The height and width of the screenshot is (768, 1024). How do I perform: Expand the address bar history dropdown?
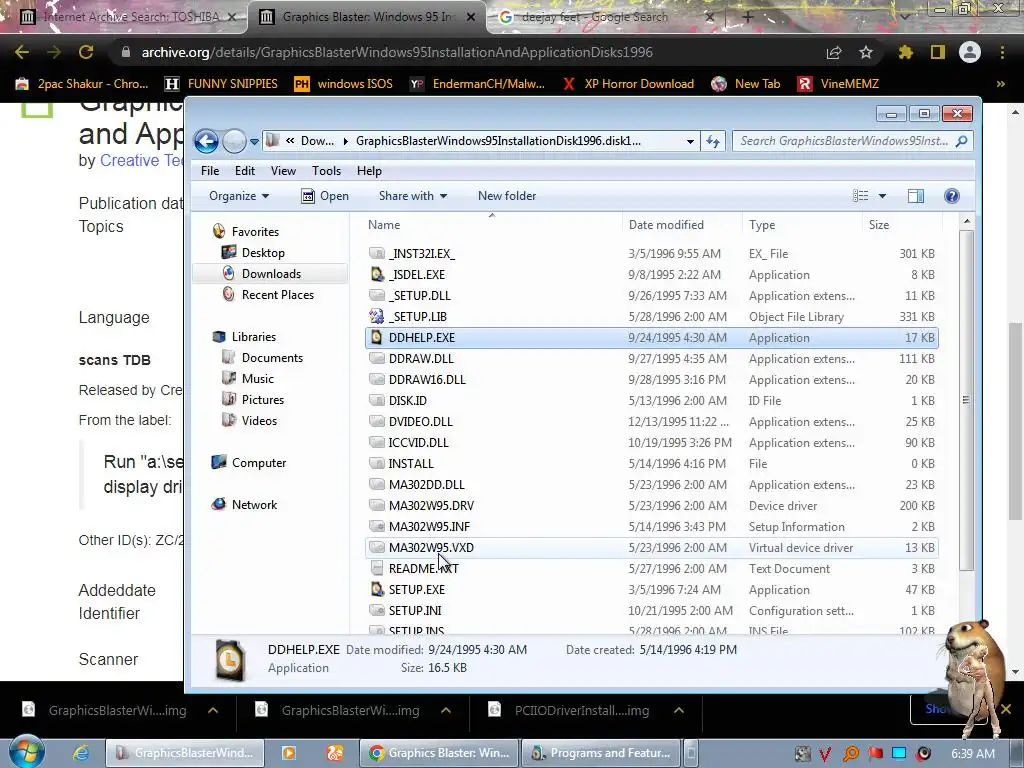click(690, 141)
